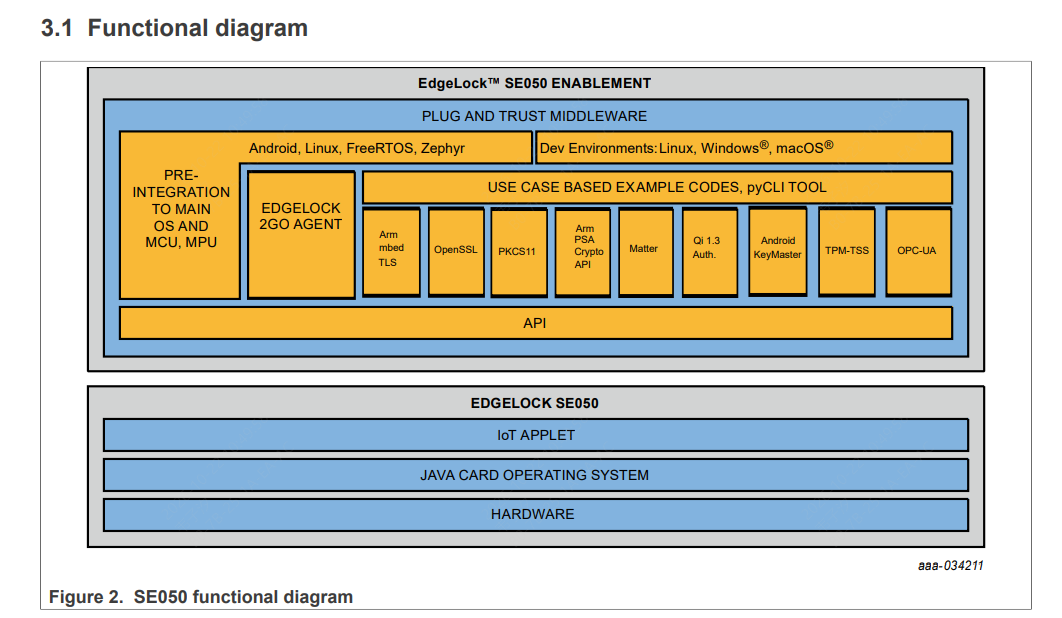Select the orange 'API' bar
The width and height of the screenshot is (1062, 618).
(x=536, y=323)
